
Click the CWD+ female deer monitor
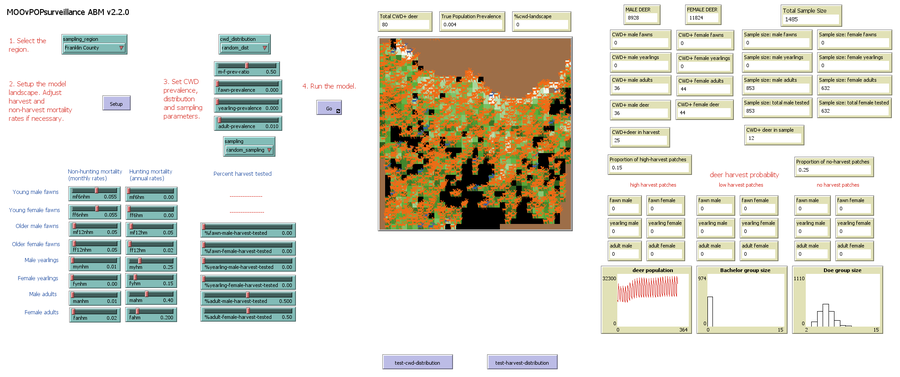click(705, 109)
